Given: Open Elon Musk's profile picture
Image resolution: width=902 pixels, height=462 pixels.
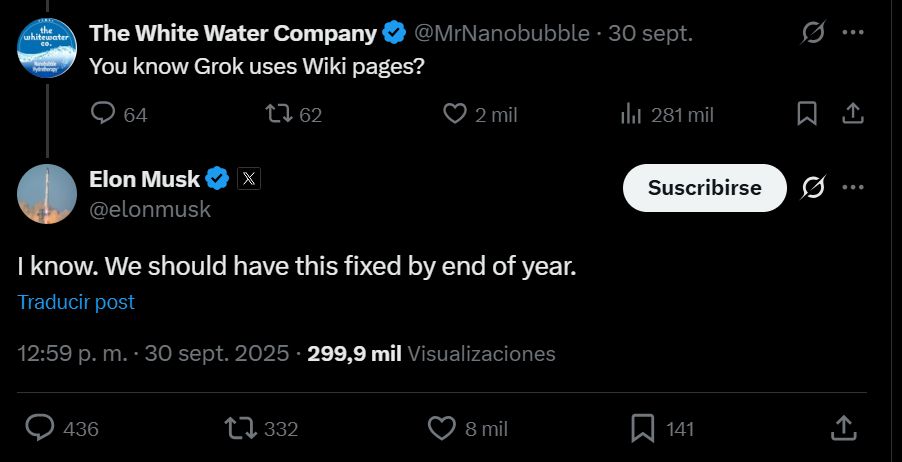Looking at the screenshot, I should [x=47, y=194].
